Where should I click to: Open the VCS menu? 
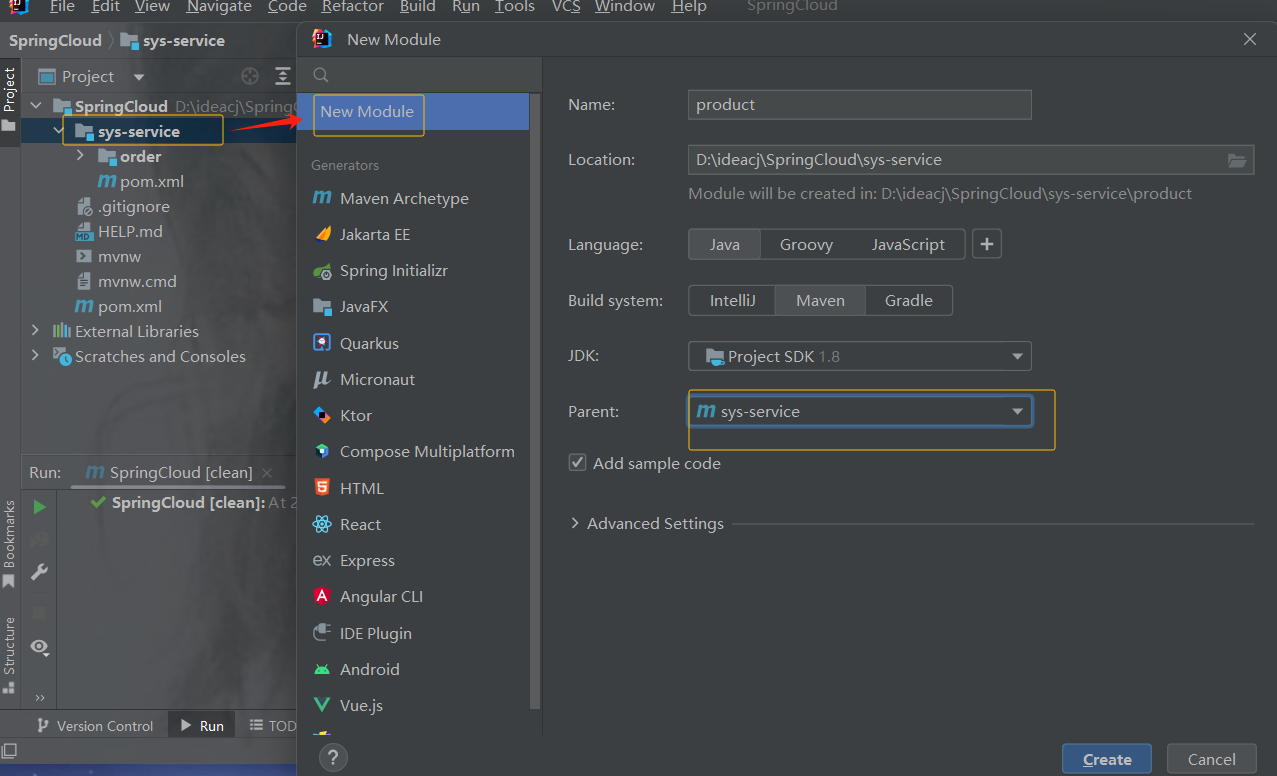point(565,7)
